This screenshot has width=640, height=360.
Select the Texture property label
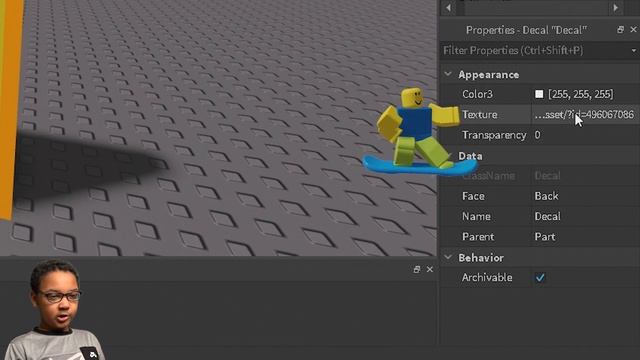point(480,115)
